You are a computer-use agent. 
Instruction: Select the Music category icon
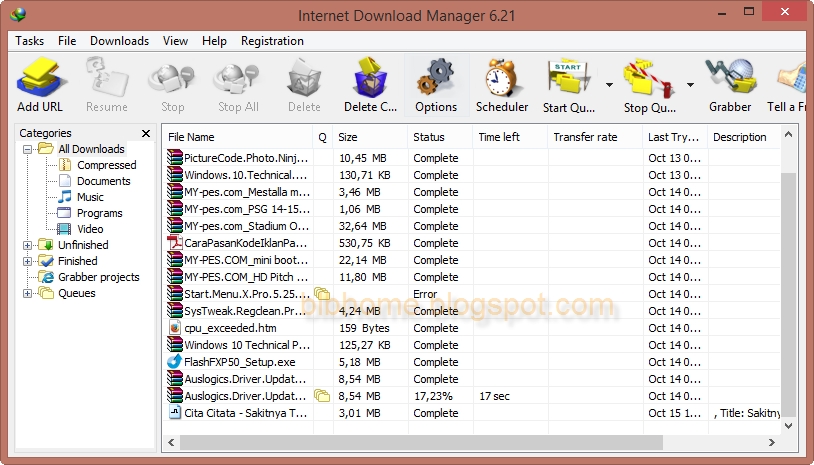click(x=65, y=197)
